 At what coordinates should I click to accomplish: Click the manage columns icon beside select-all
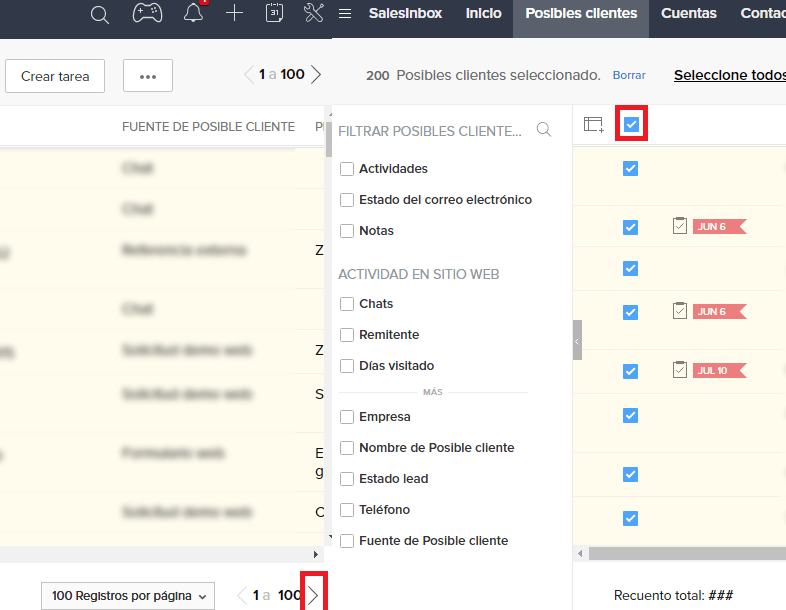click(594, 124)
